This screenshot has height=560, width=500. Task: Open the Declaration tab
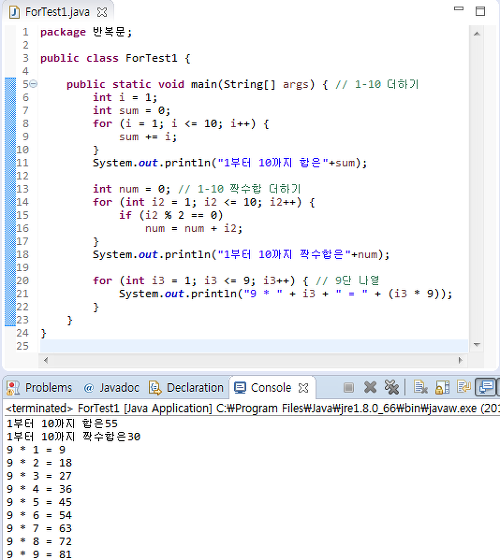[x=186, y=388]
